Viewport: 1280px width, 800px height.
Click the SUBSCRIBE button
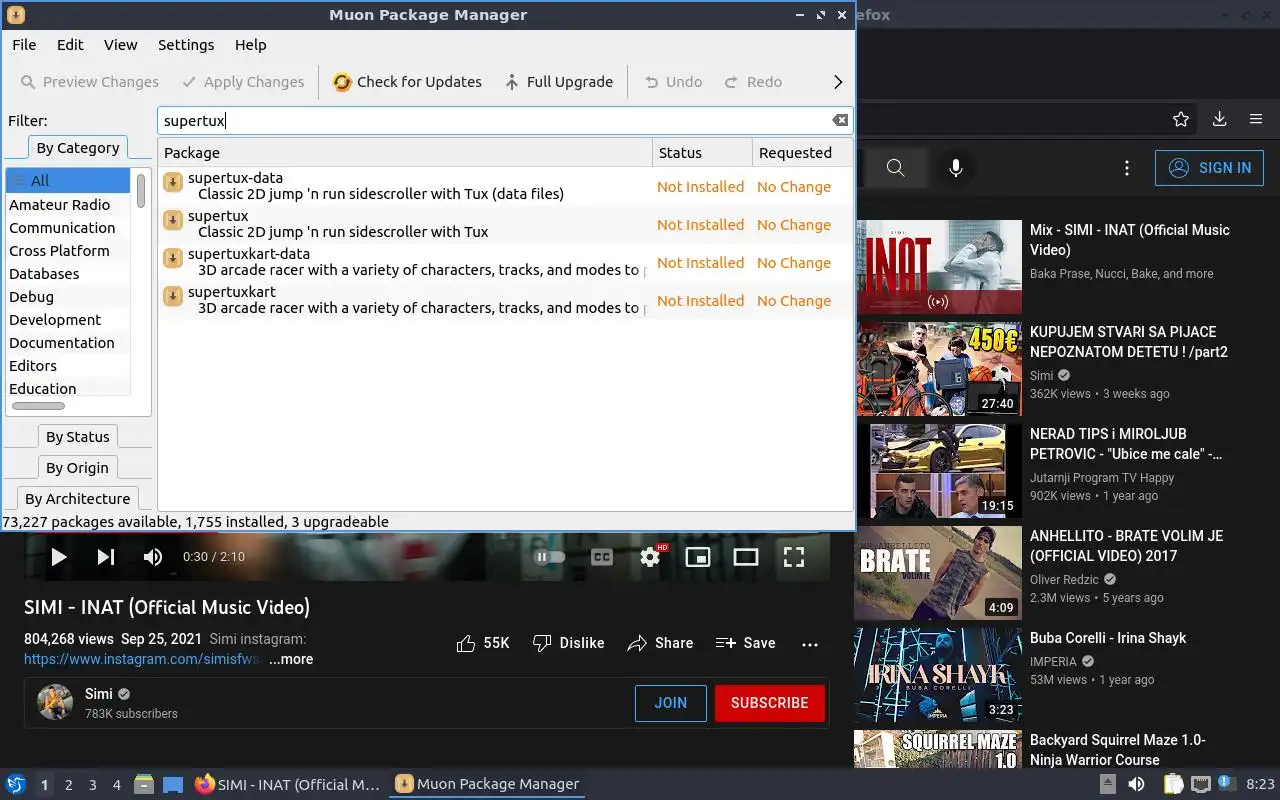pyautogui.click(x=769, y=703)
